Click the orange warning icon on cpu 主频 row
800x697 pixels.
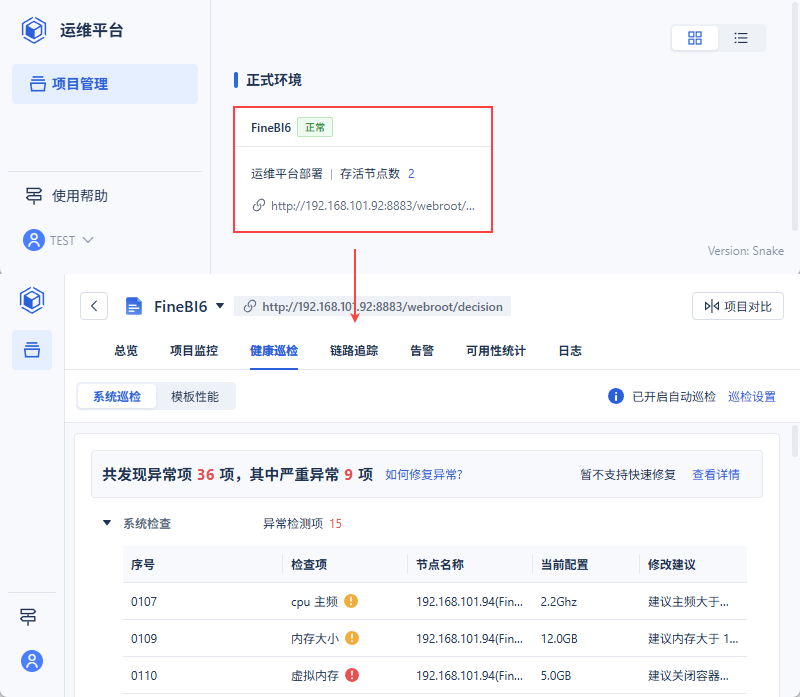(351, 601)
